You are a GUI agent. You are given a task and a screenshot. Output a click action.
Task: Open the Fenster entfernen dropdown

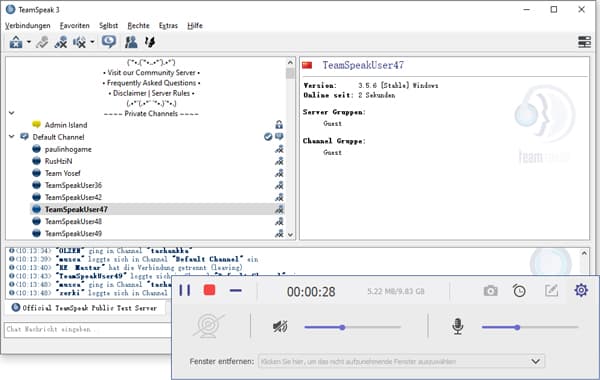pyautogui.click(x=401, y=361)
